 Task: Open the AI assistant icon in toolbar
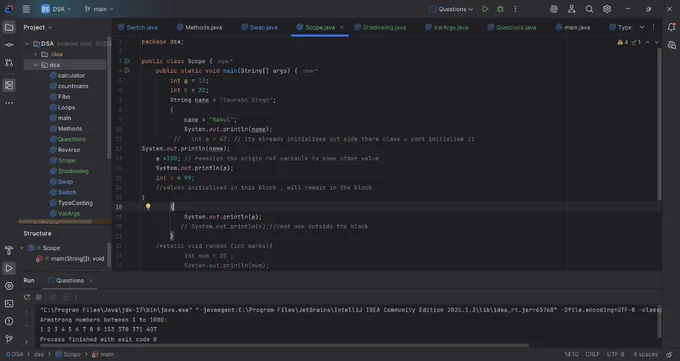coord(554,9)
